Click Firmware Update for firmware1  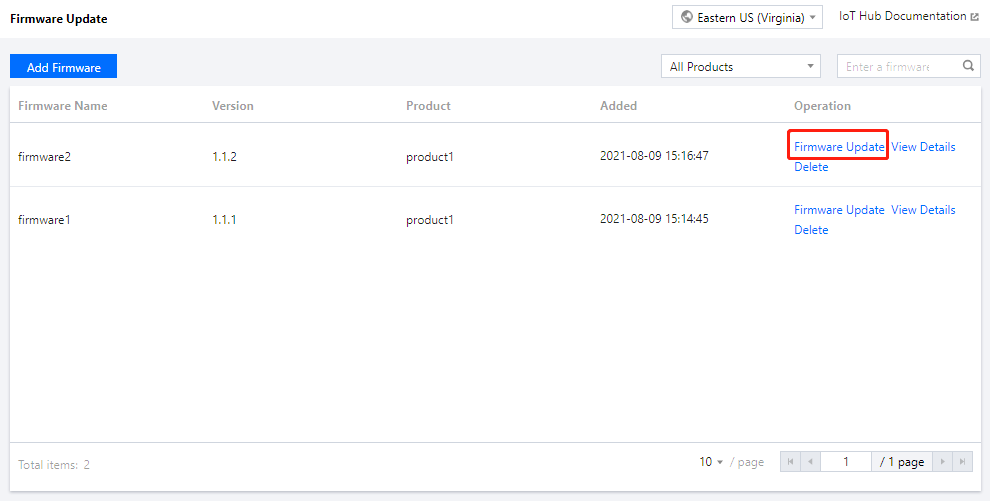click(x=839, y=210)
